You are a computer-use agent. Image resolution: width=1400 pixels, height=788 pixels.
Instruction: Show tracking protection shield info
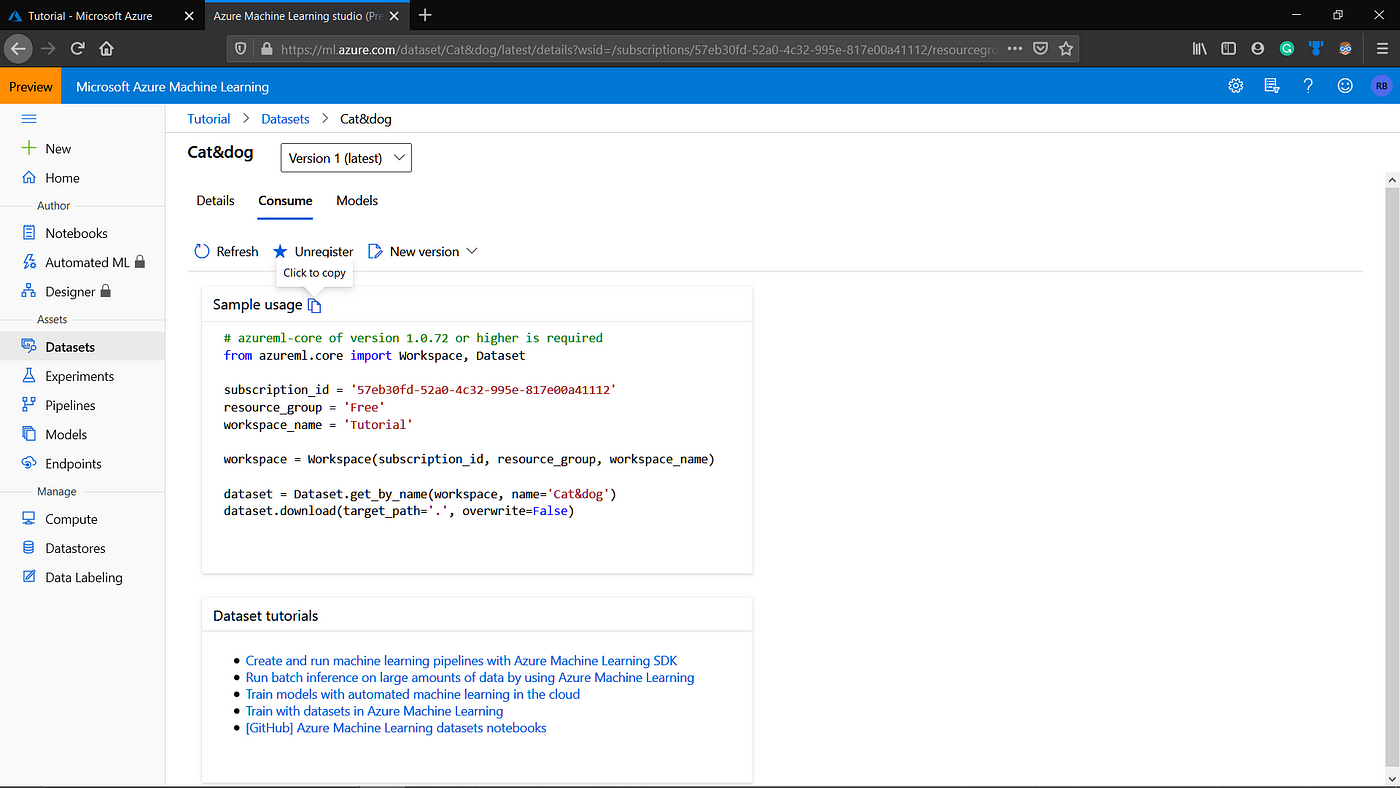point(240,48)
